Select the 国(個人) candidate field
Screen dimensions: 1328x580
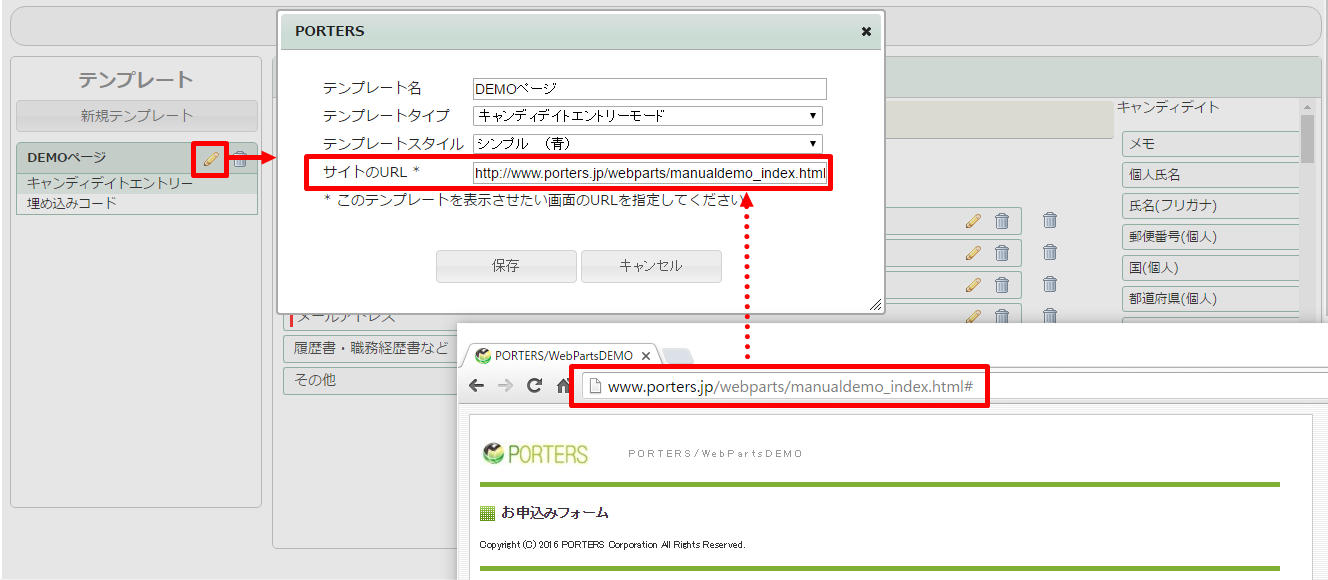(x=1210, y=268)
